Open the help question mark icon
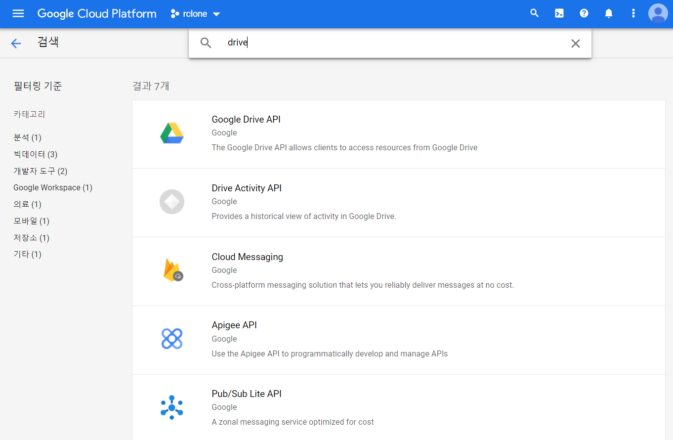Image resolution: width=673 pixels, height=440 pixels. 584,14
